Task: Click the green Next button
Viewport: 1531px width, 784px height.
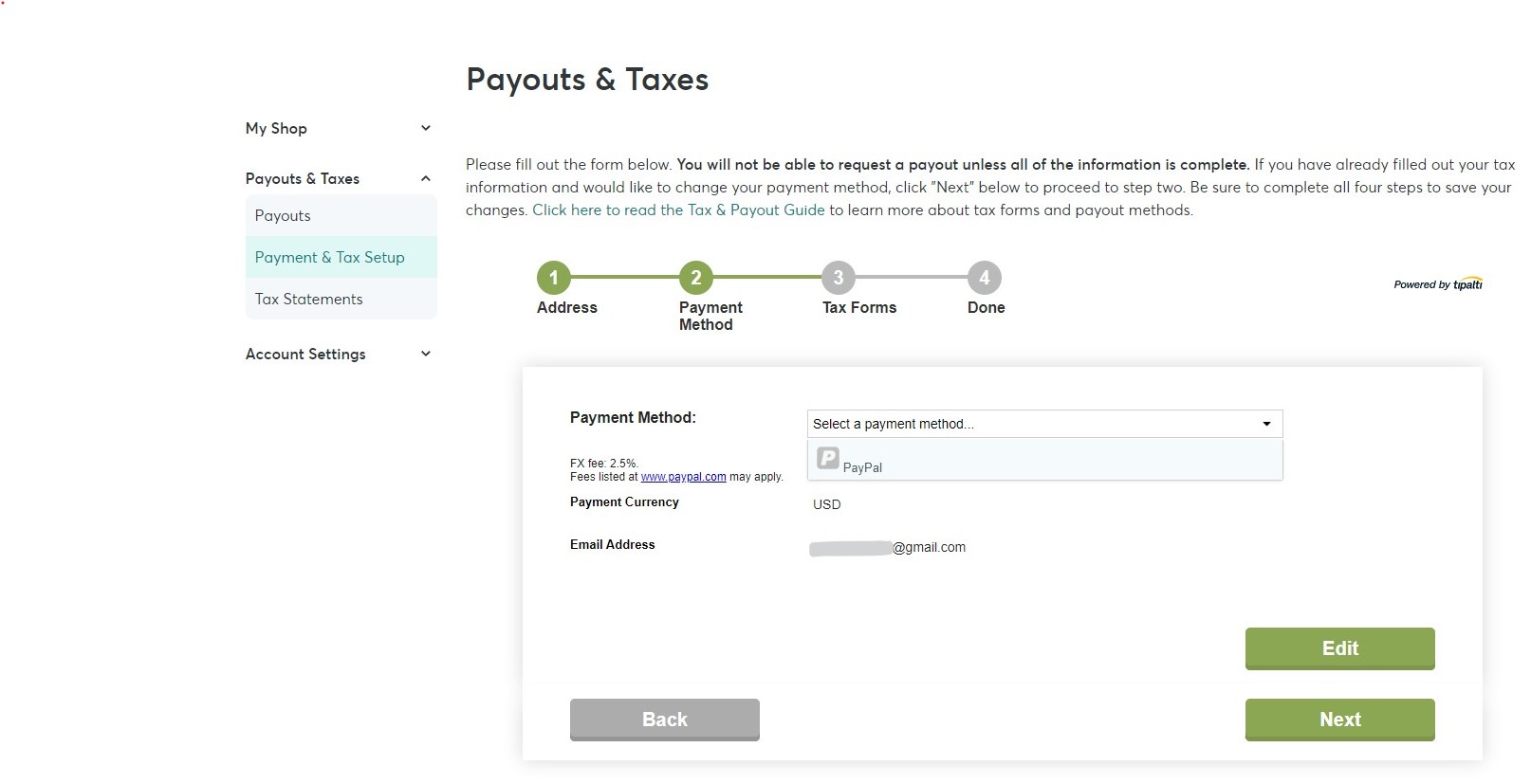Action: coord(1339,720)
